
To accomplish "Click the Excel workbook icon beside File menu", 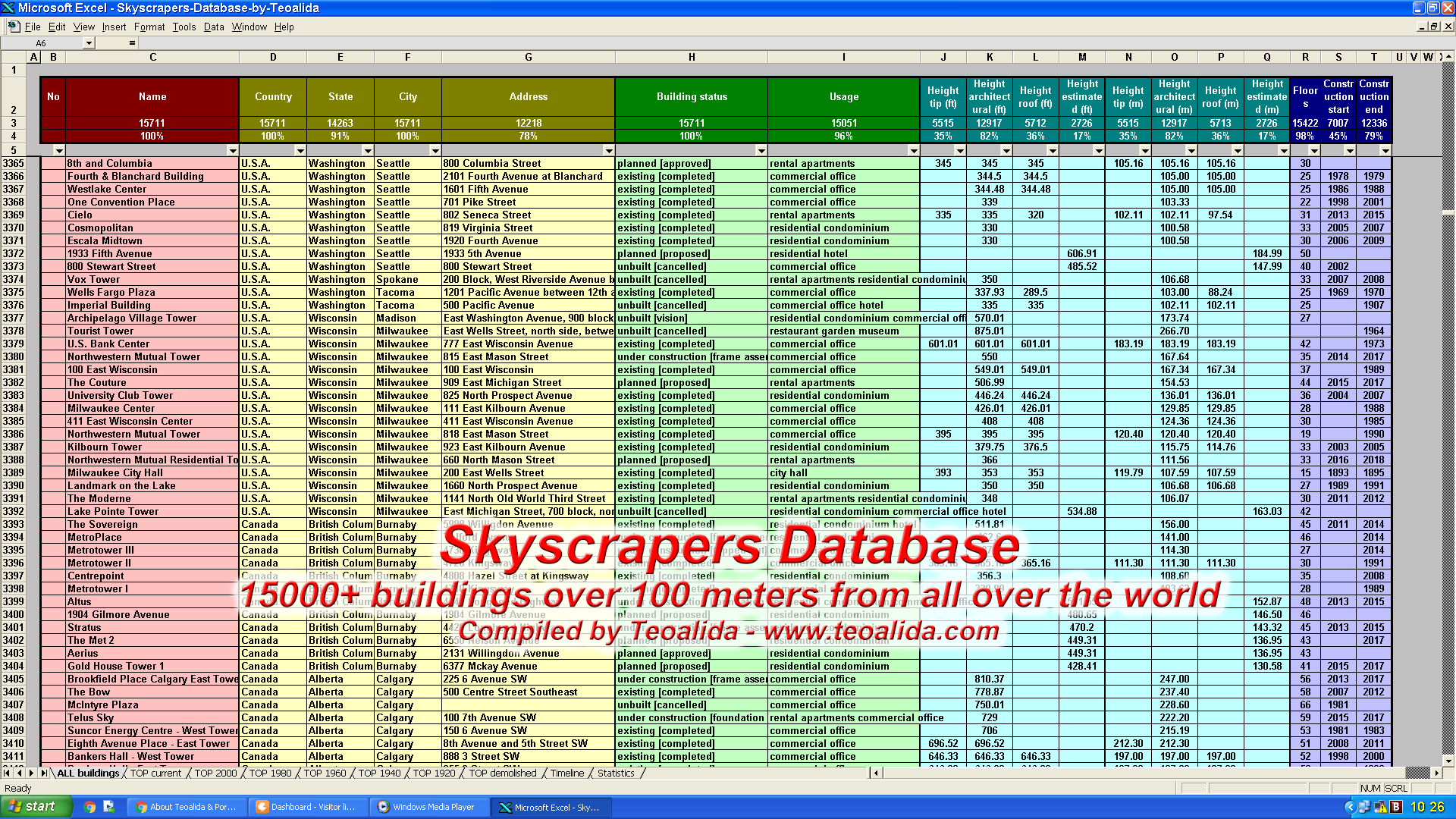I will click(x=14, y=27).
